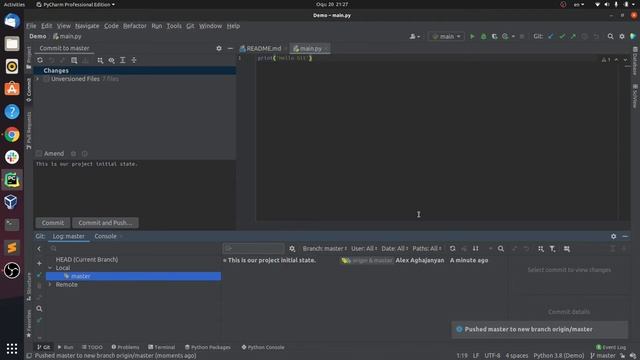Open the Event Log
Image resolution: width=640 pixels, height=360 pixels.
611,347
